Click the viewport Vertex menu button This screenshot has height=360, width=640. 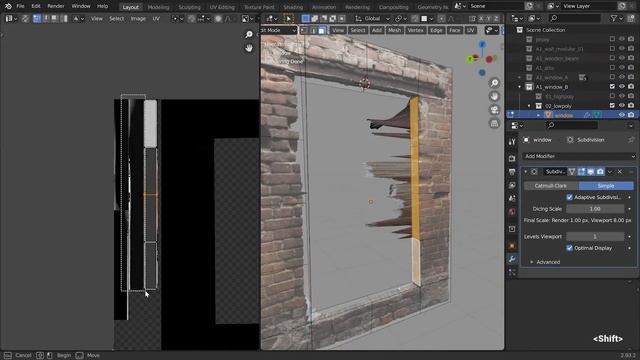pyautogui.click(x=416, y=30)
